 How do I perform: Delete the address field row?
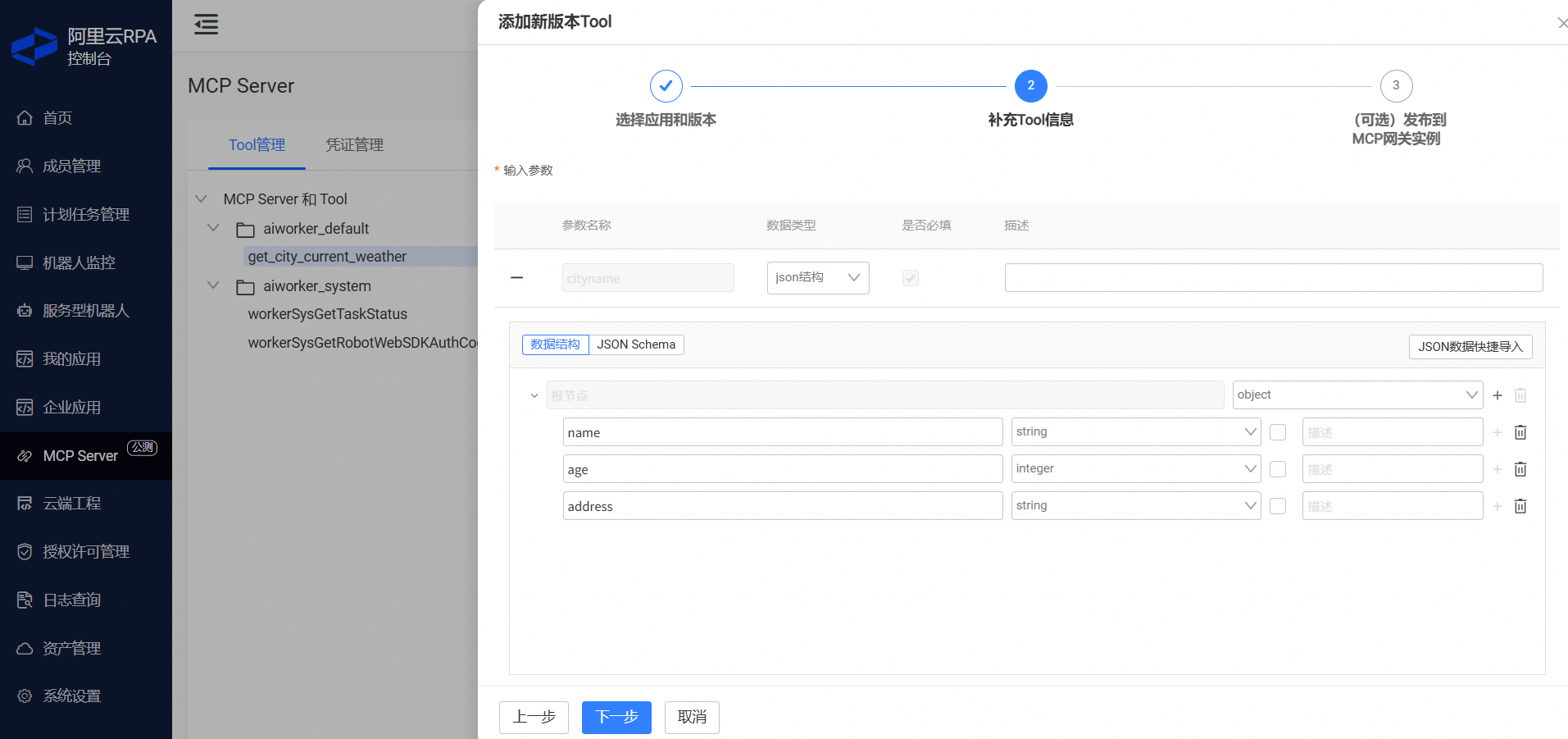(x=1520, y=506)
